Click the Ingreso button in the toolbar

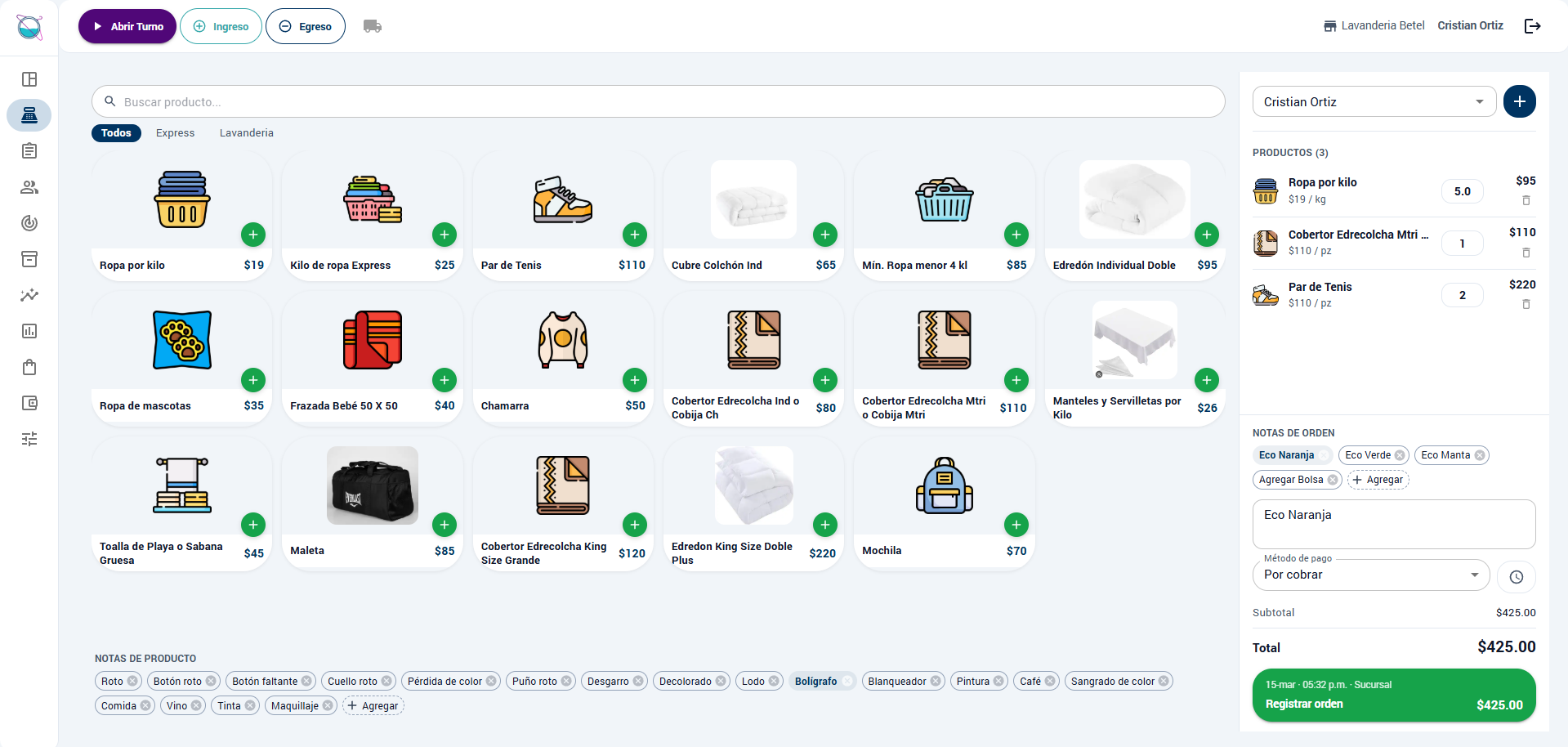coord(221,25)
